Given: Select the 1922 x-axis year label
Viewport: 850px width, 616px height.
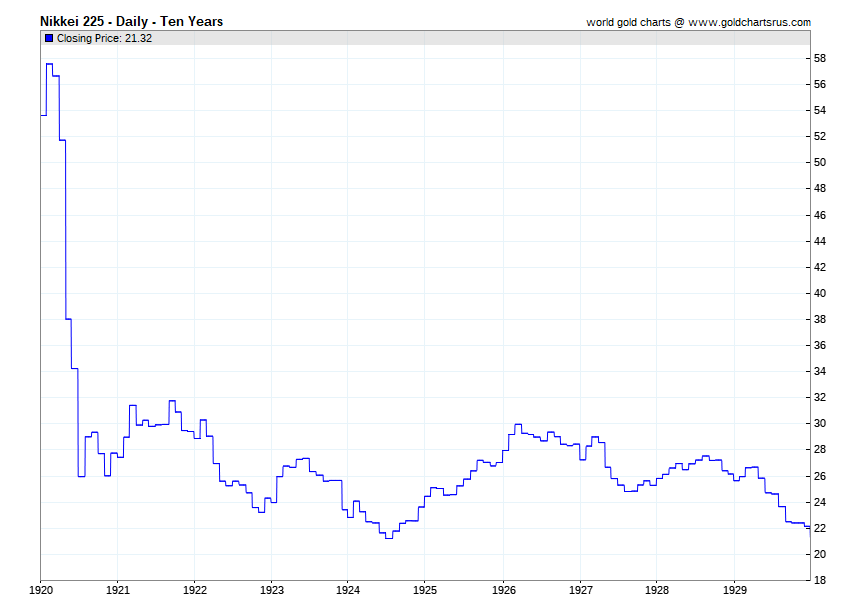Looking at the screenshot, I should (195, 590).
